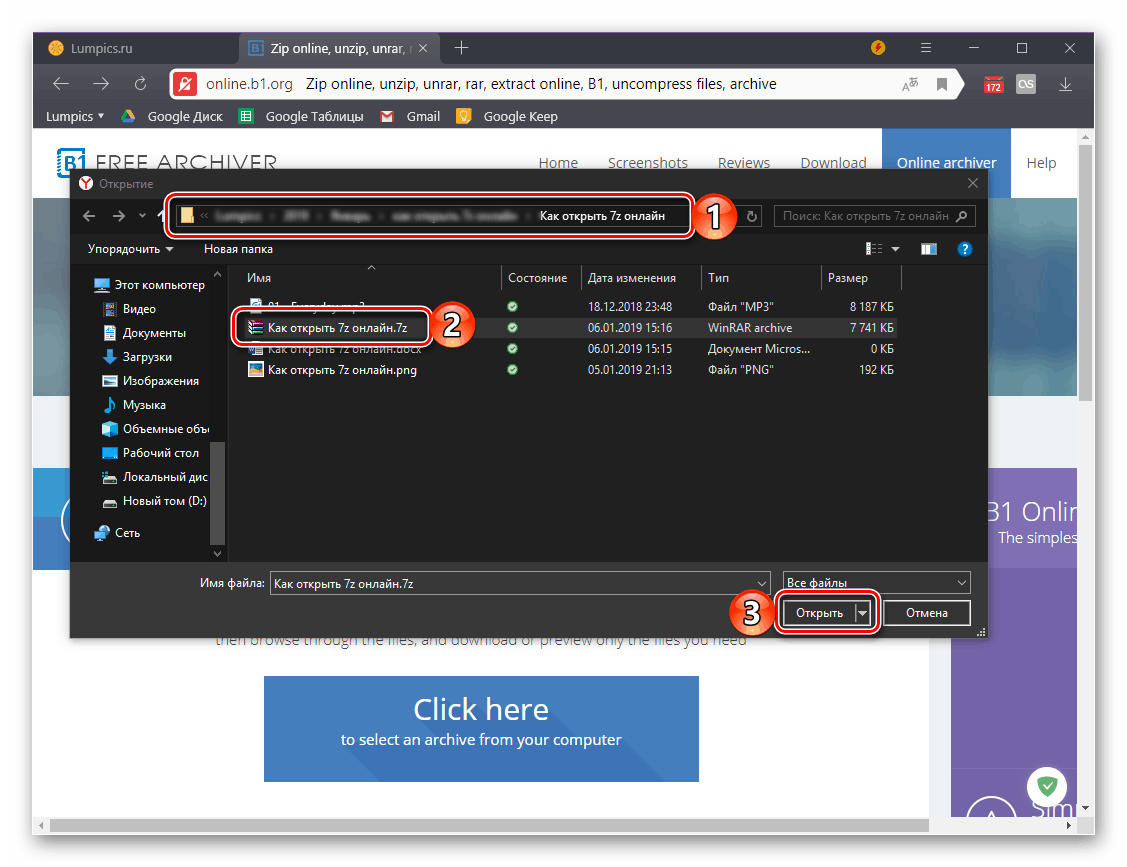This screenshot has height=867, width=1127.
Task: Select Загрузки in the sidebar
Action: pyautogui.click(x=137, y=357)
